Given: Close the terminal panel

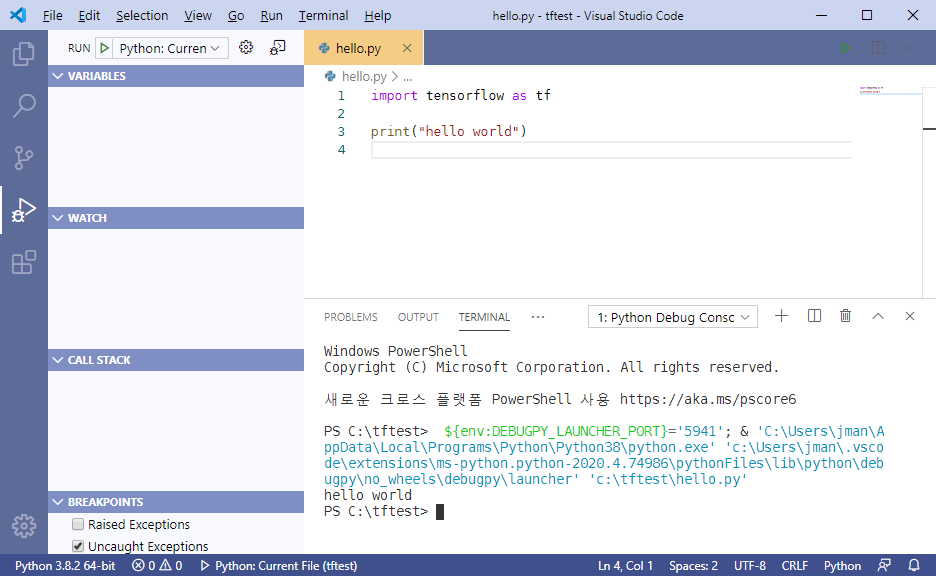Looking at the screenshot, I should tap(910, 316).
